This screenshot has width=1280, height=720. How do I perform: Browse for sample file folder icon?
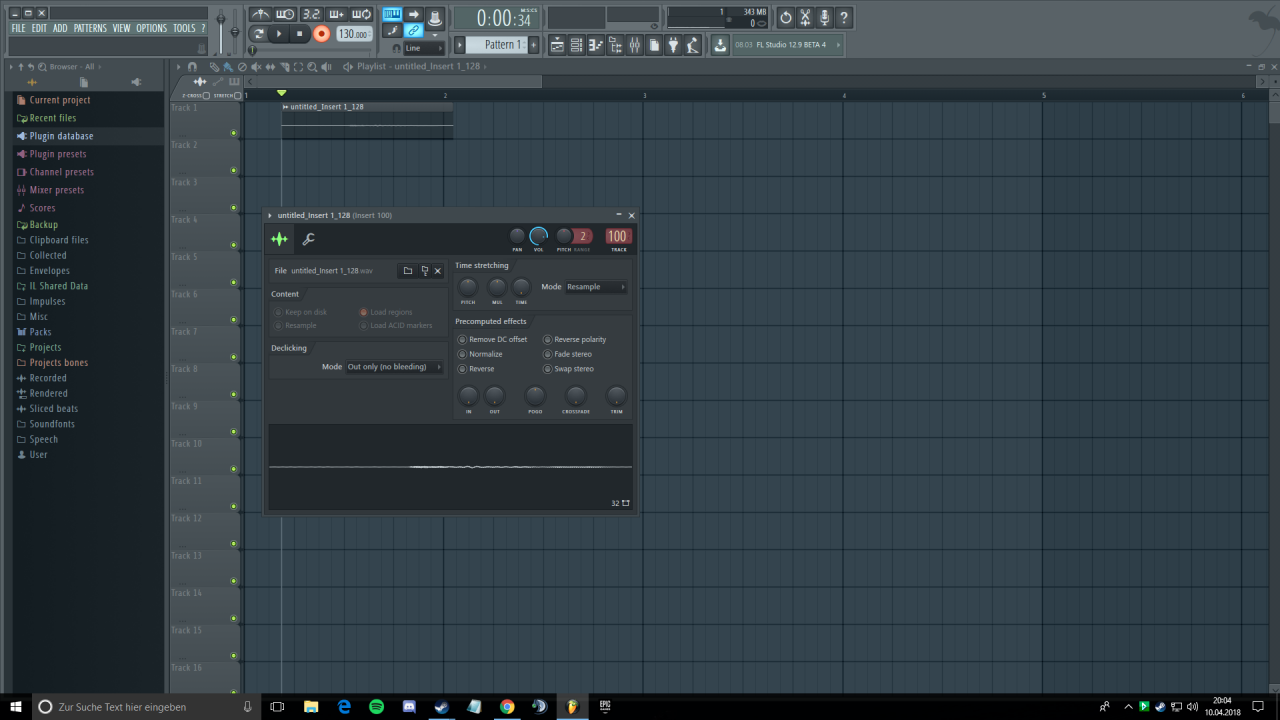408,271
